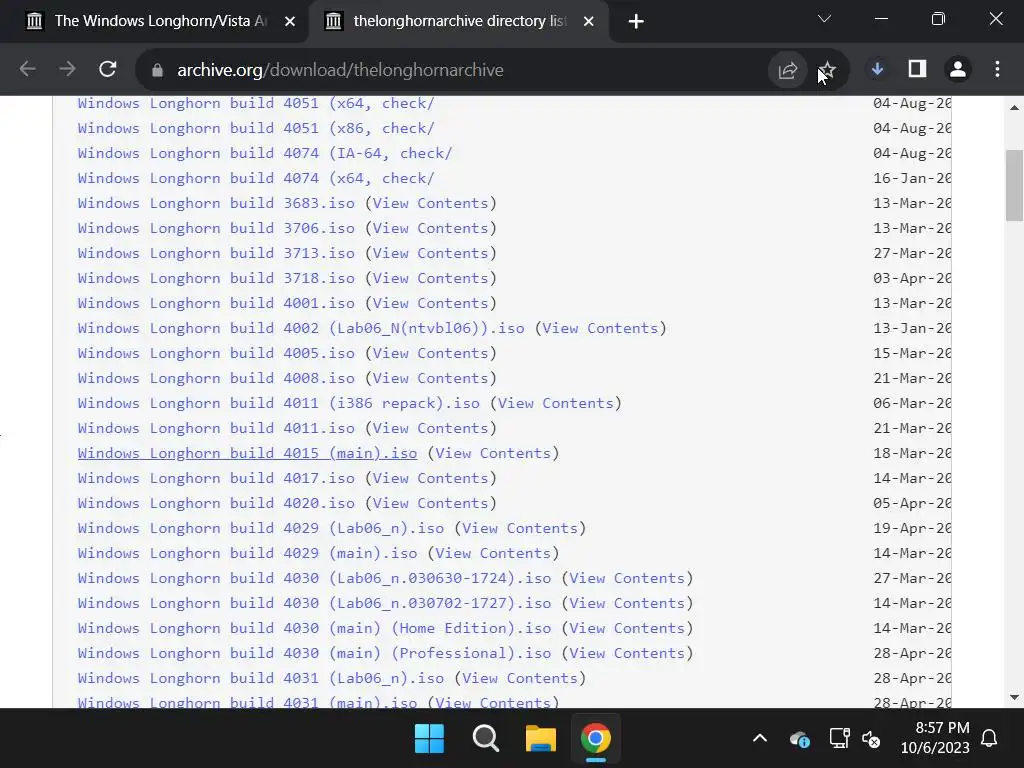View Contents of build 3683.iso
Screen dimensions: 1024x768
430,203
